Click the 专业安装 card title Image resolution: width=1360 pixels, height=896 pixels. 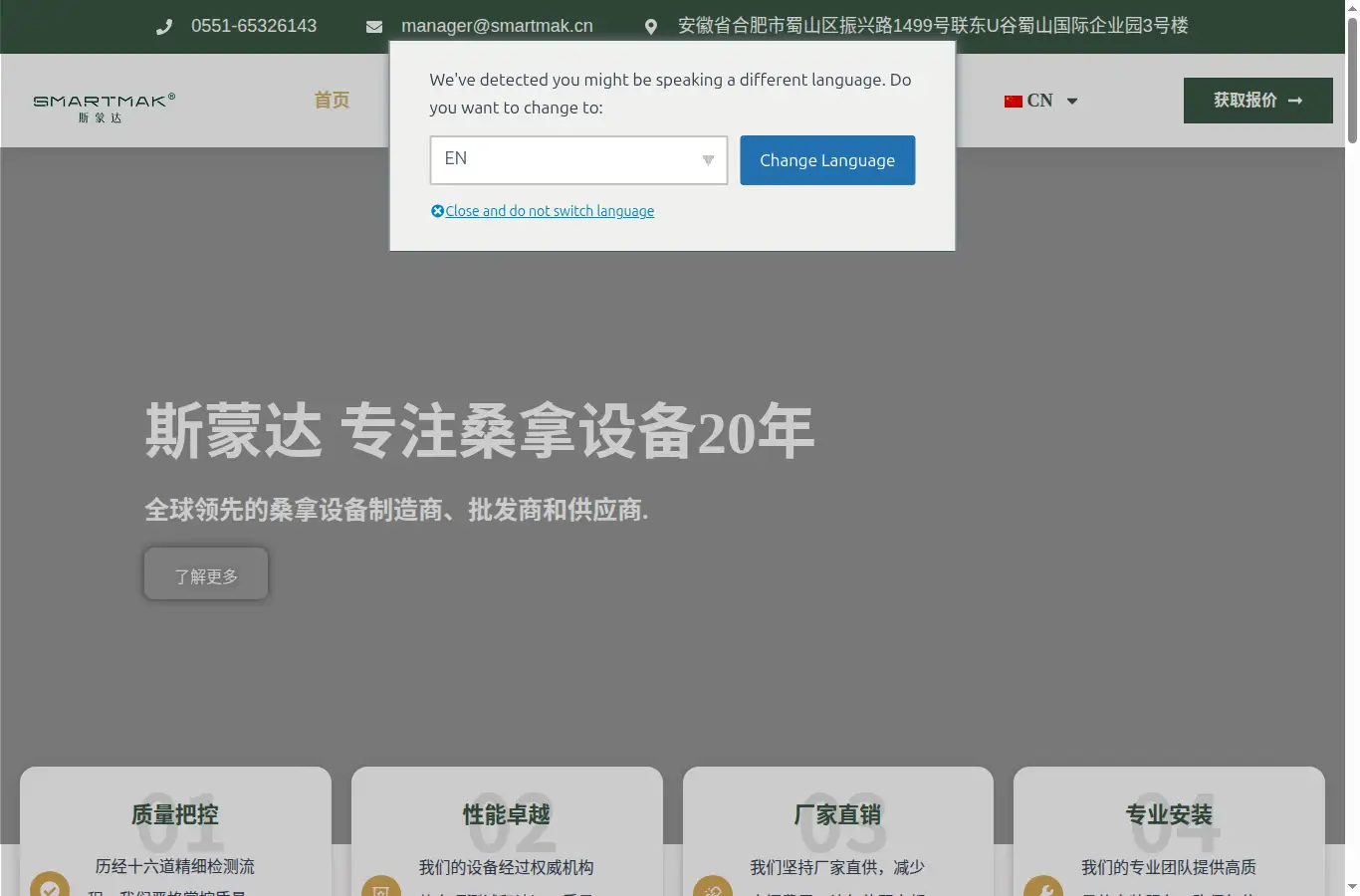click(x=1169, y=814)
